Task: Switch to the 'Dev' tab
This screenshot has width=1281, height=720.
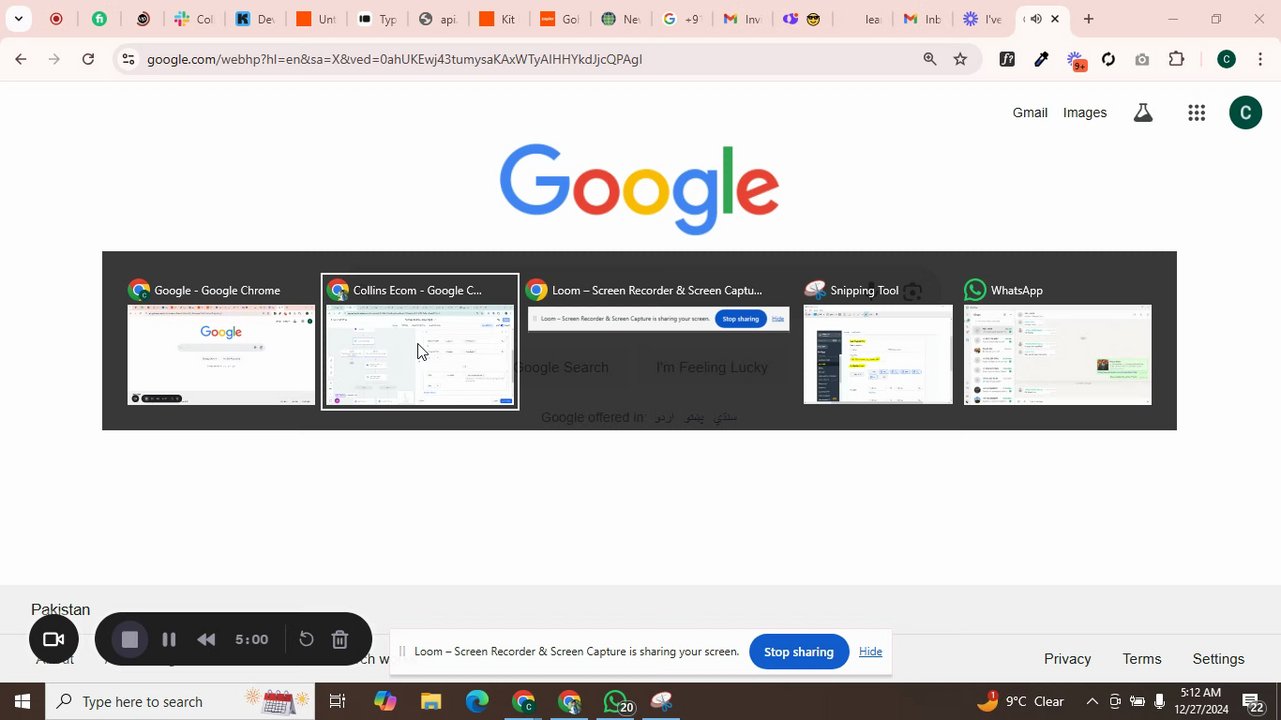Action: pos(255,19)
